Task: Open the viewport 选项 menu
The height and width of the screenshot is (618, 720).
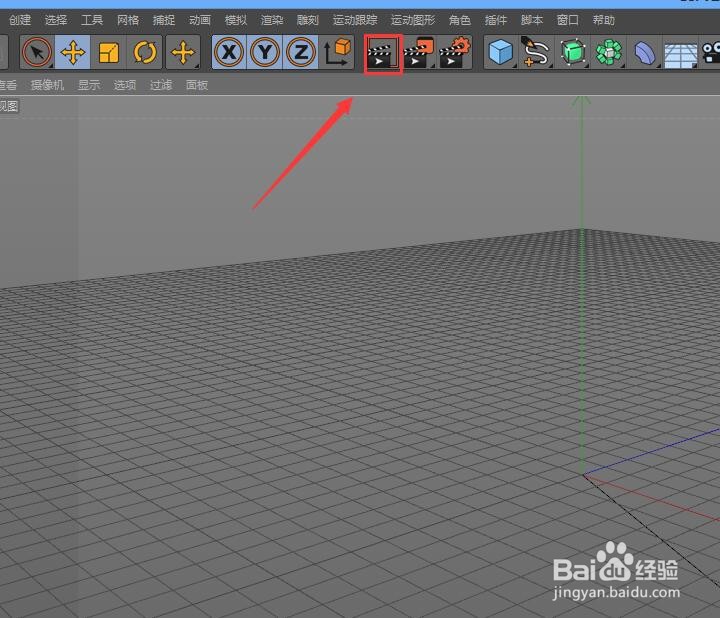Action: click(x=125, y=85)
